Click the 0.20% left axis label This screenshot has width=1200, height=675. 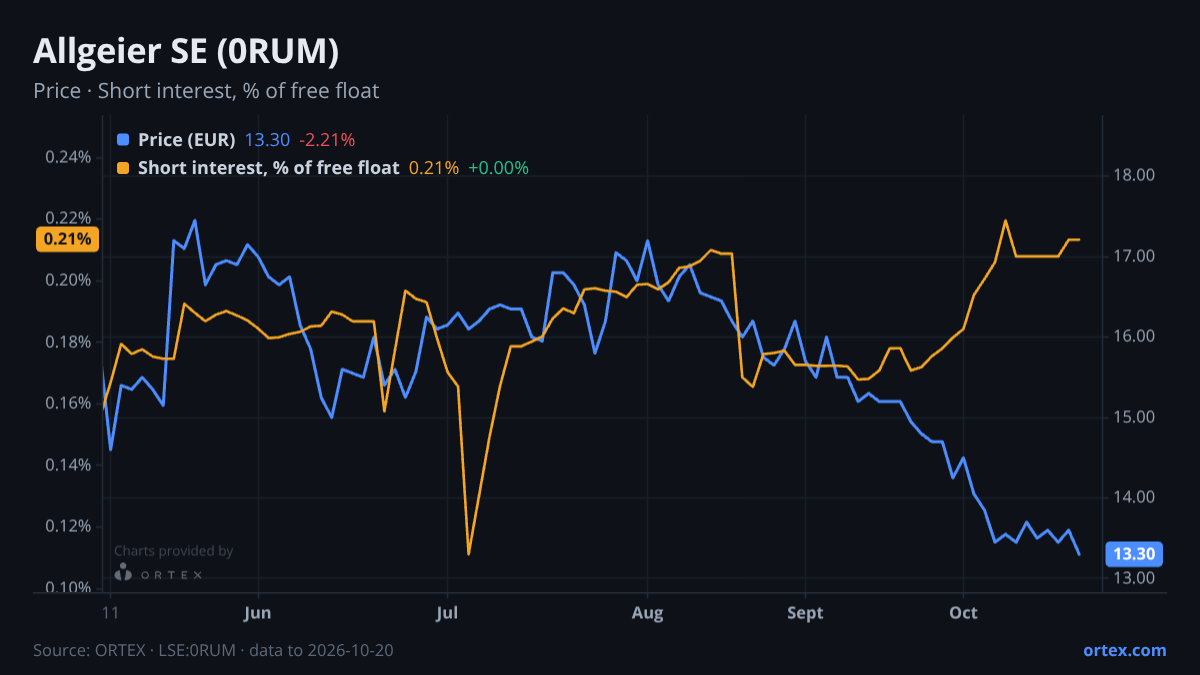point(68,280)
